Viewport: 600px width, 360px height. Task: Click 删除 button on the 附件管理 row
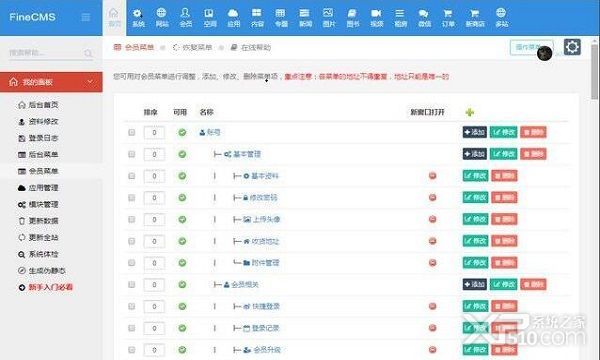504,263
